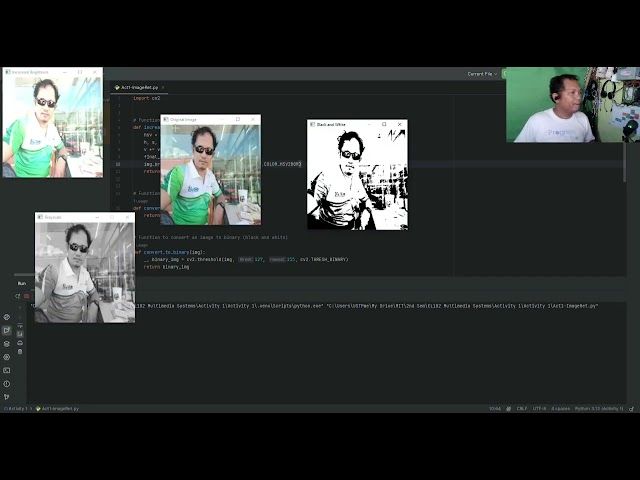Open the Python Console layers icon

(7, 344)
